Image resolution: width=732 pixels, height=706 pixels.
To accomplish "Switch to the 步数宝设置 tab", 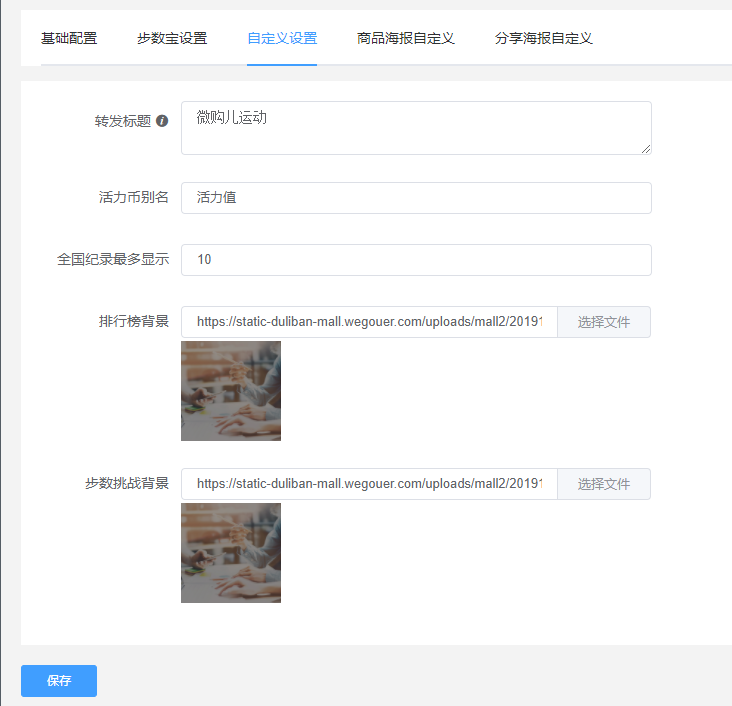I will (x=172, y=38).
